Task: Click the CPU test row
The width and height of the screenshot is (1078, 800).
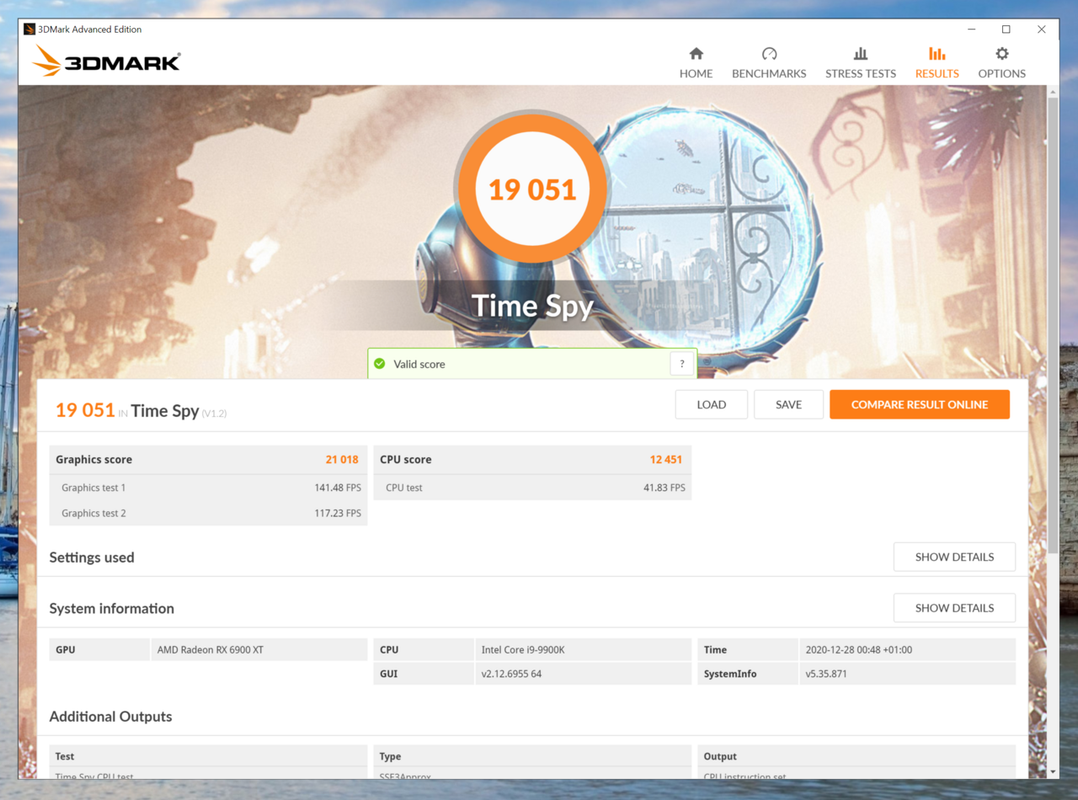Action: 532,487
